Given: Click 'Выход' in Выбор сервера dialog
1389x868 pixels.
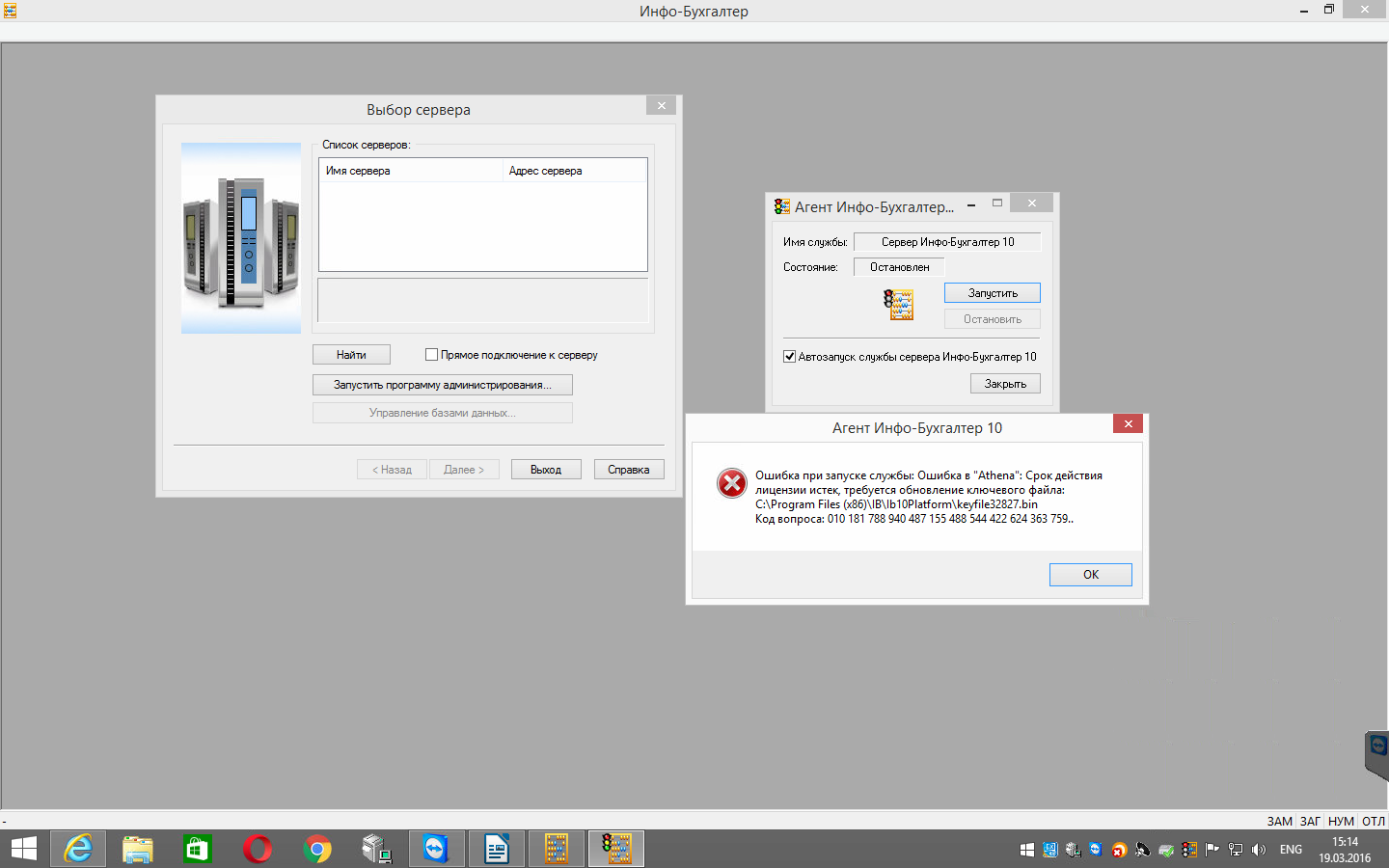Looking at the screenshot, I should coord(546,470).
